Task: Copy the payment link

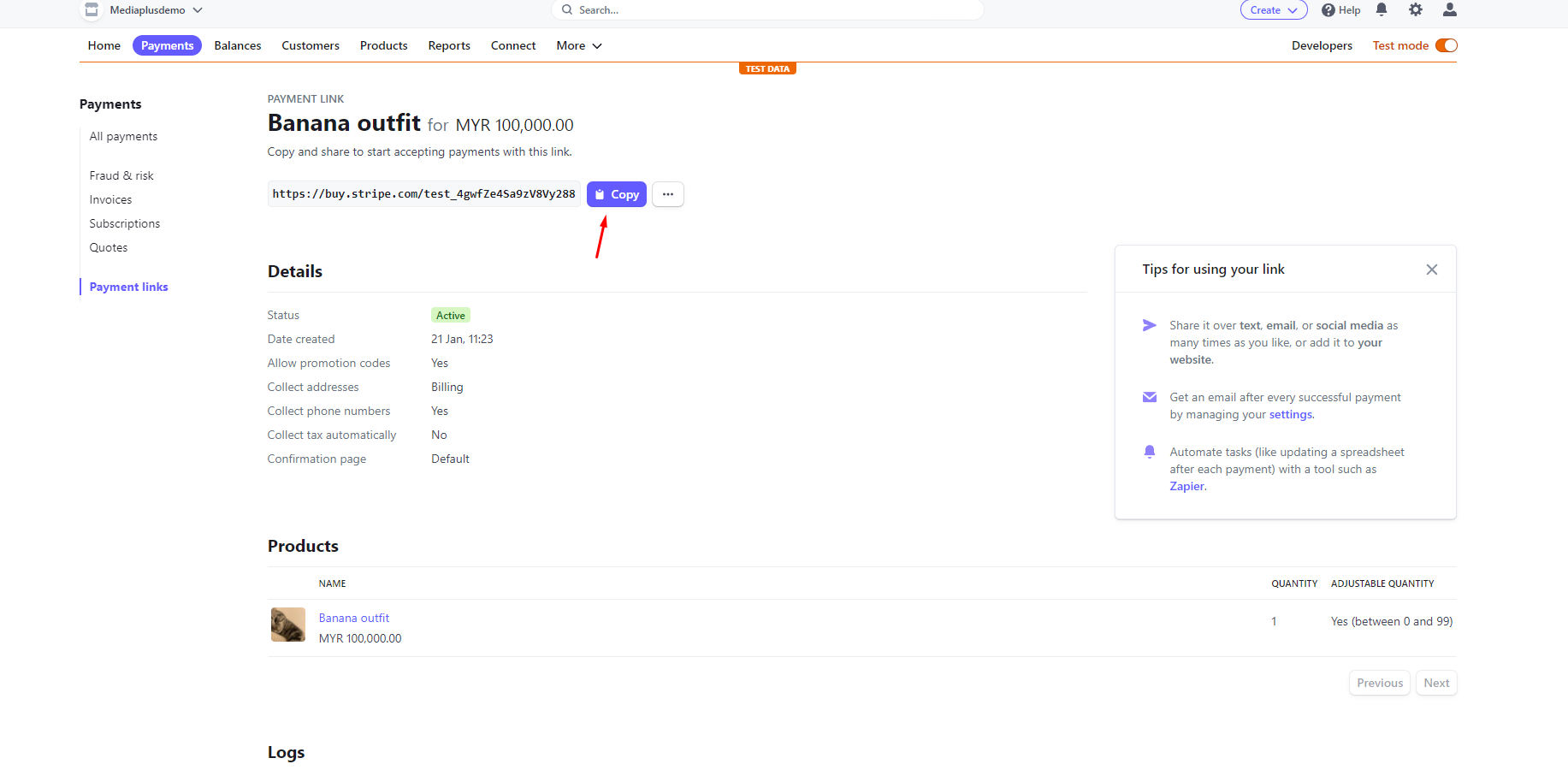Action: click(x=617, y=194)
